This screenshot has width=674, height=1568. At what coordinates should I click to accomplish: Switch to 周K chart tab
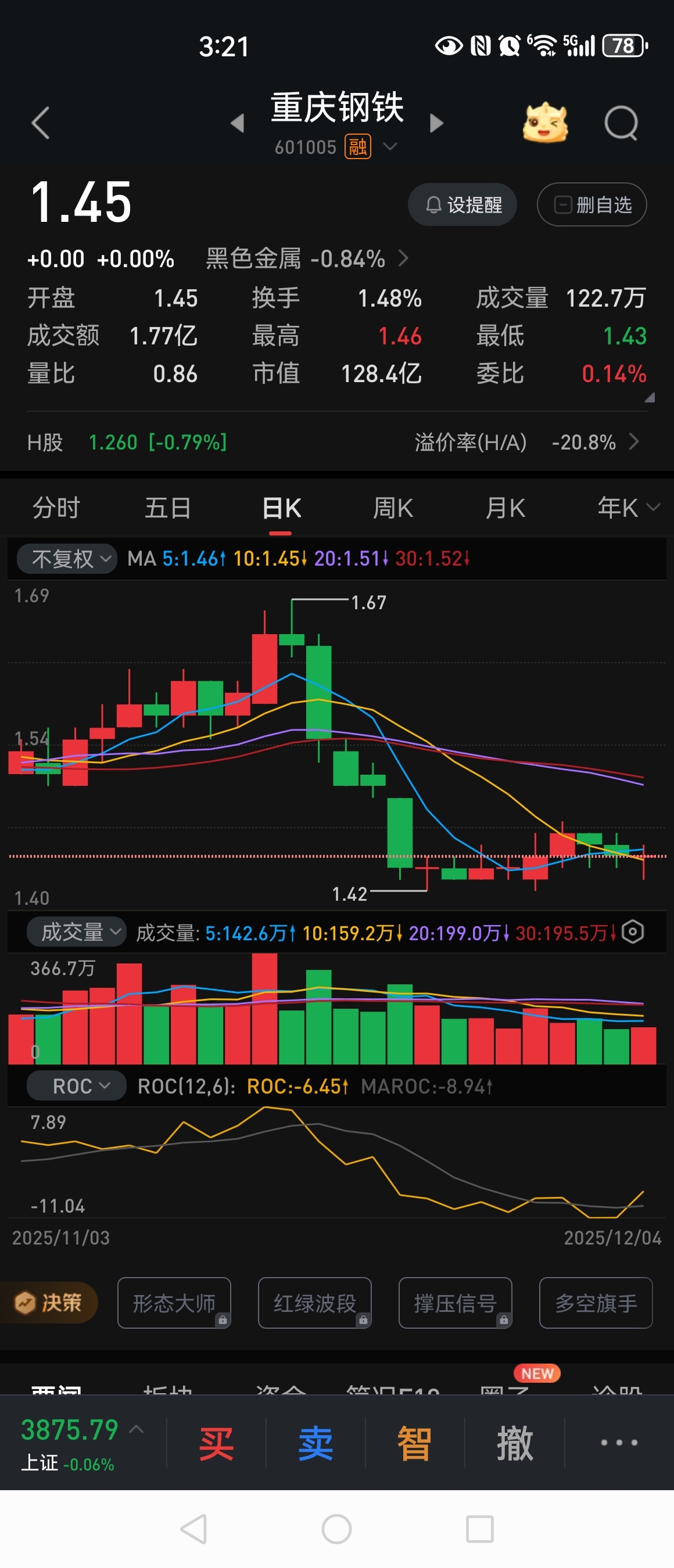(393, 508)
